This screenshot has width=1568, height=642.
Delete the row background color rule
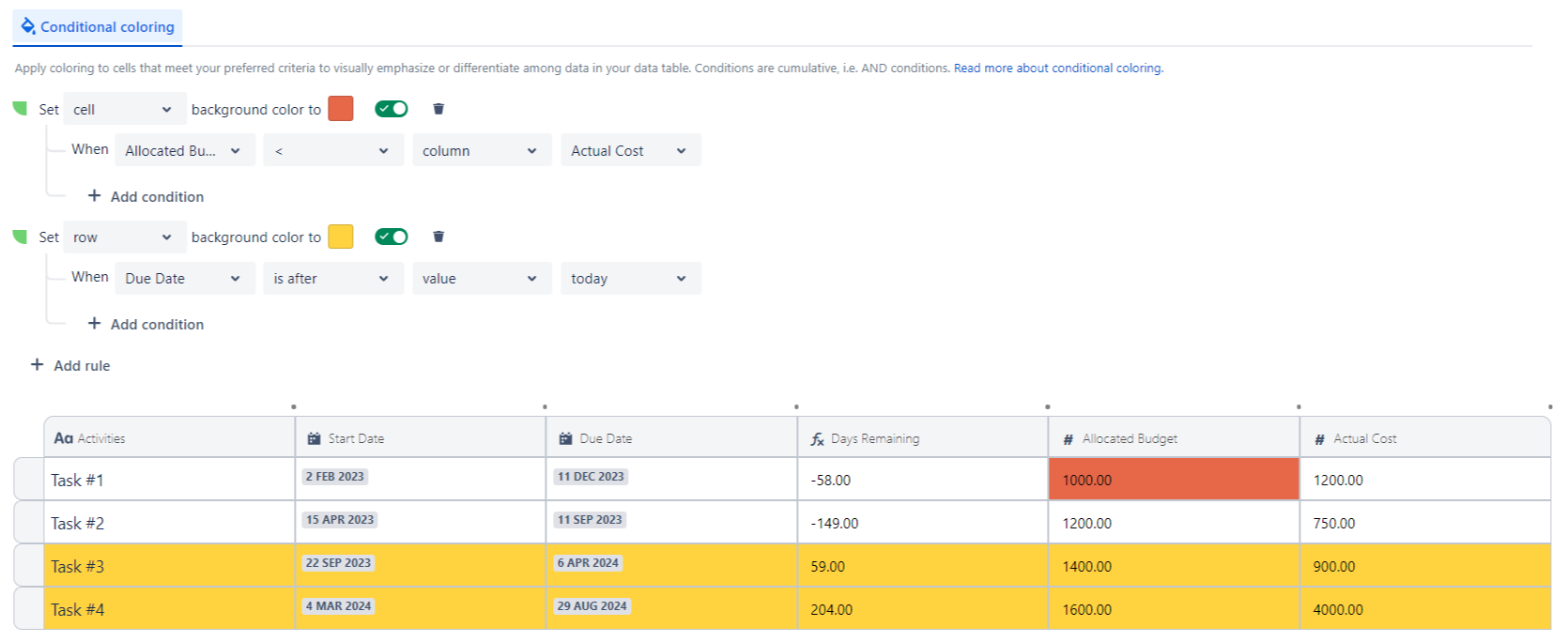click(x=438, y=237)
